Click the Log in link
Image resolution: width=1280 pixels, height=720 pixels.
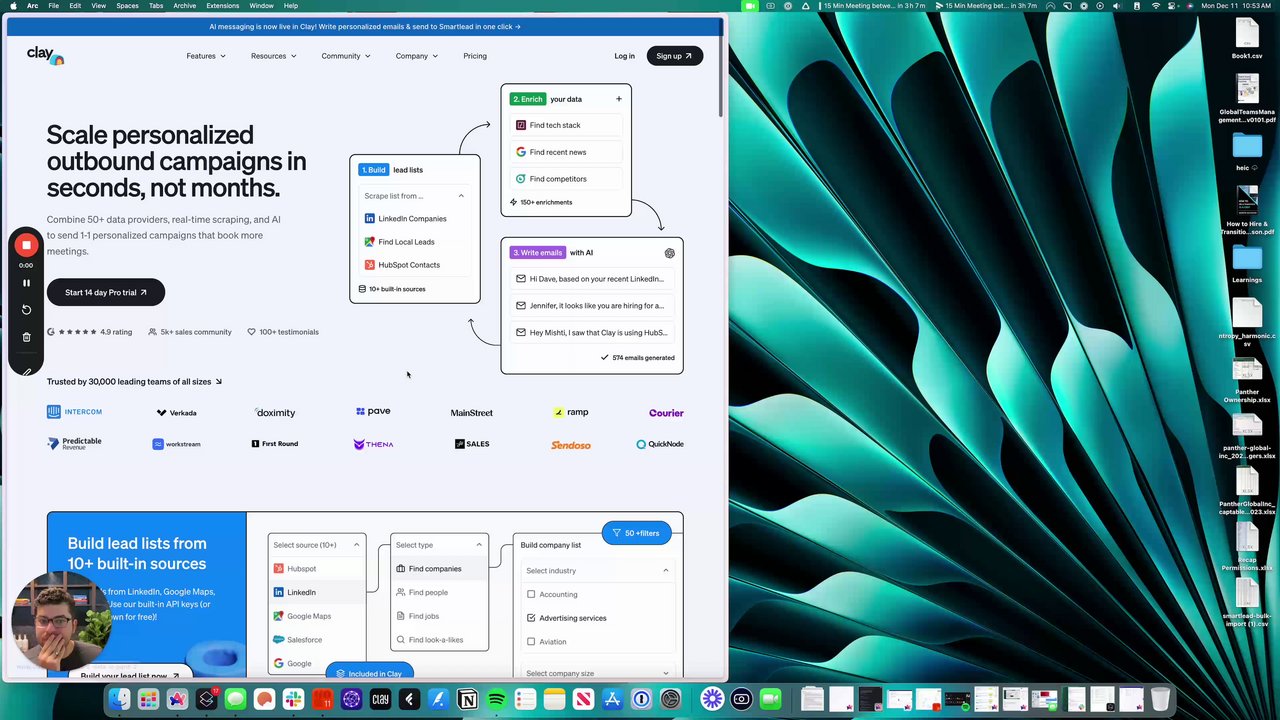624,56
